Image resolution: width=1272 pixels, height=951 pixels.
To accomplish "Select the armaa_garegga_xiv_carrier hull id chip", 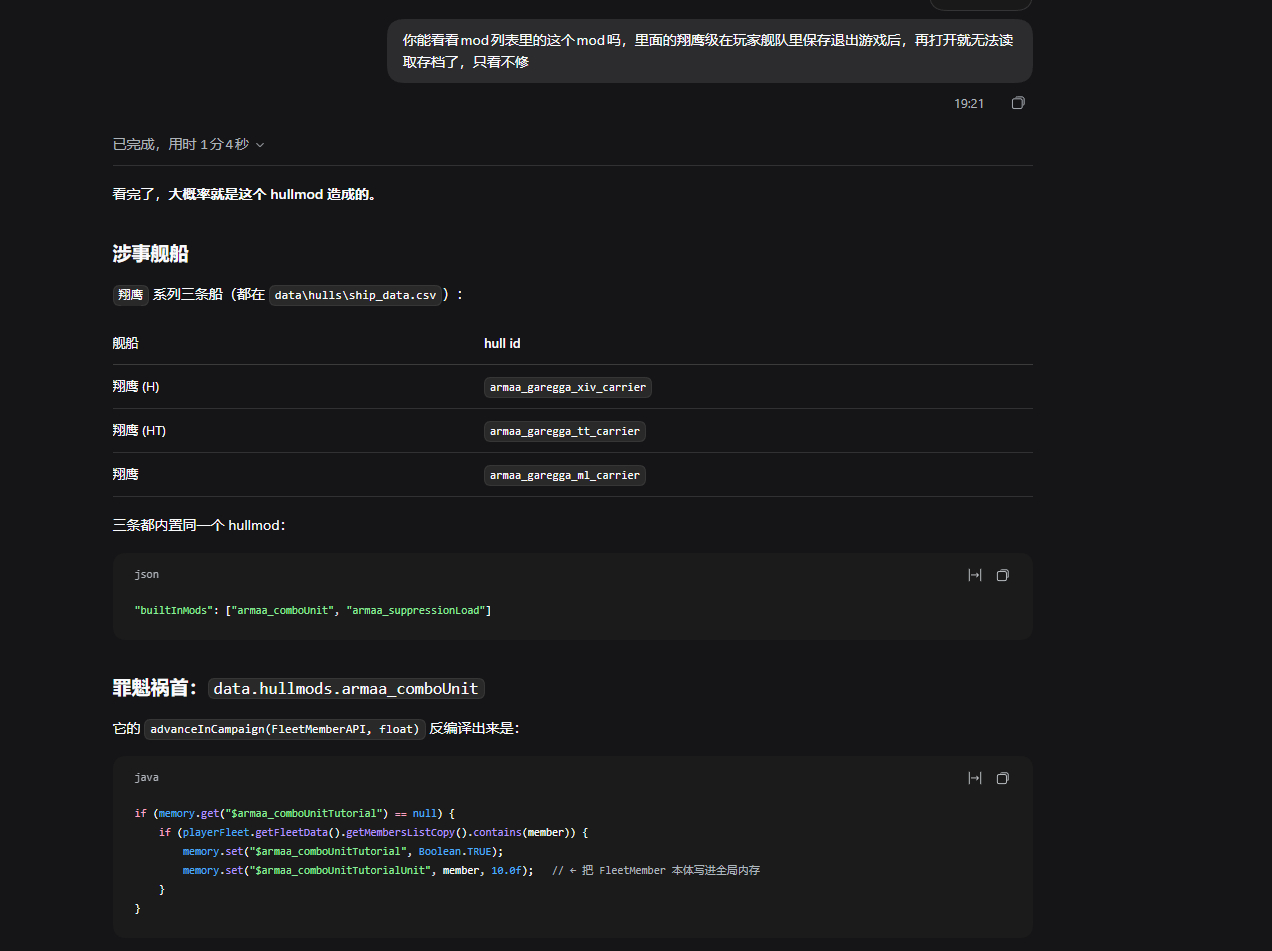I will click(x=568, y=387).
